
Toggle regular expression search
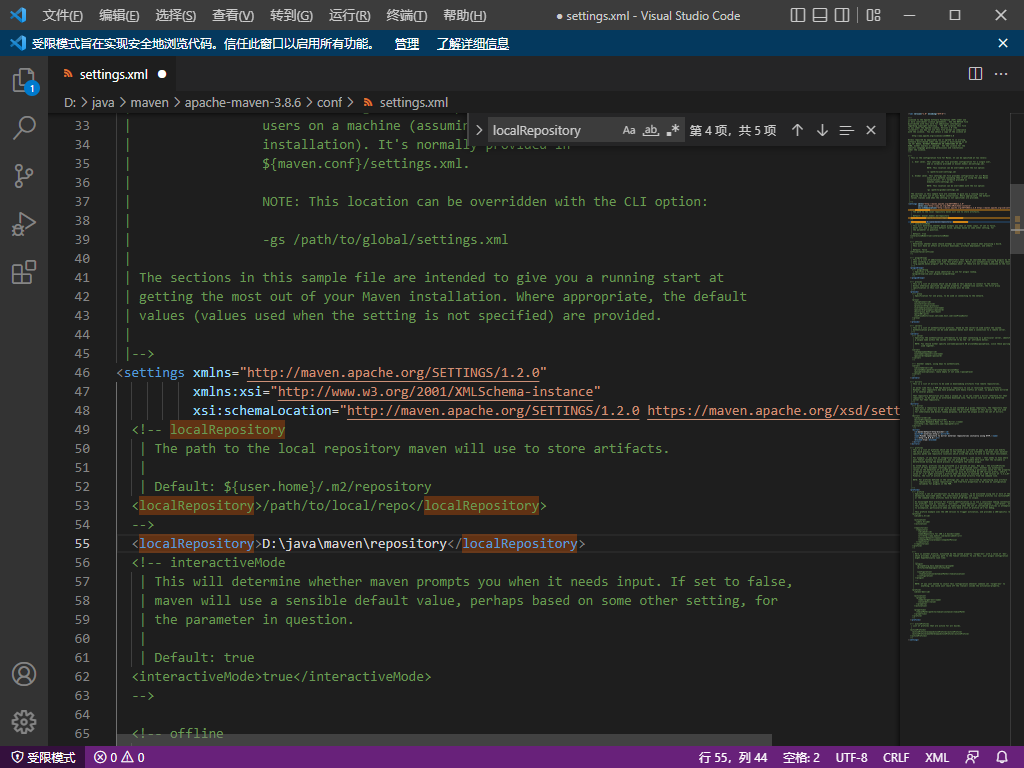point(673,130)
